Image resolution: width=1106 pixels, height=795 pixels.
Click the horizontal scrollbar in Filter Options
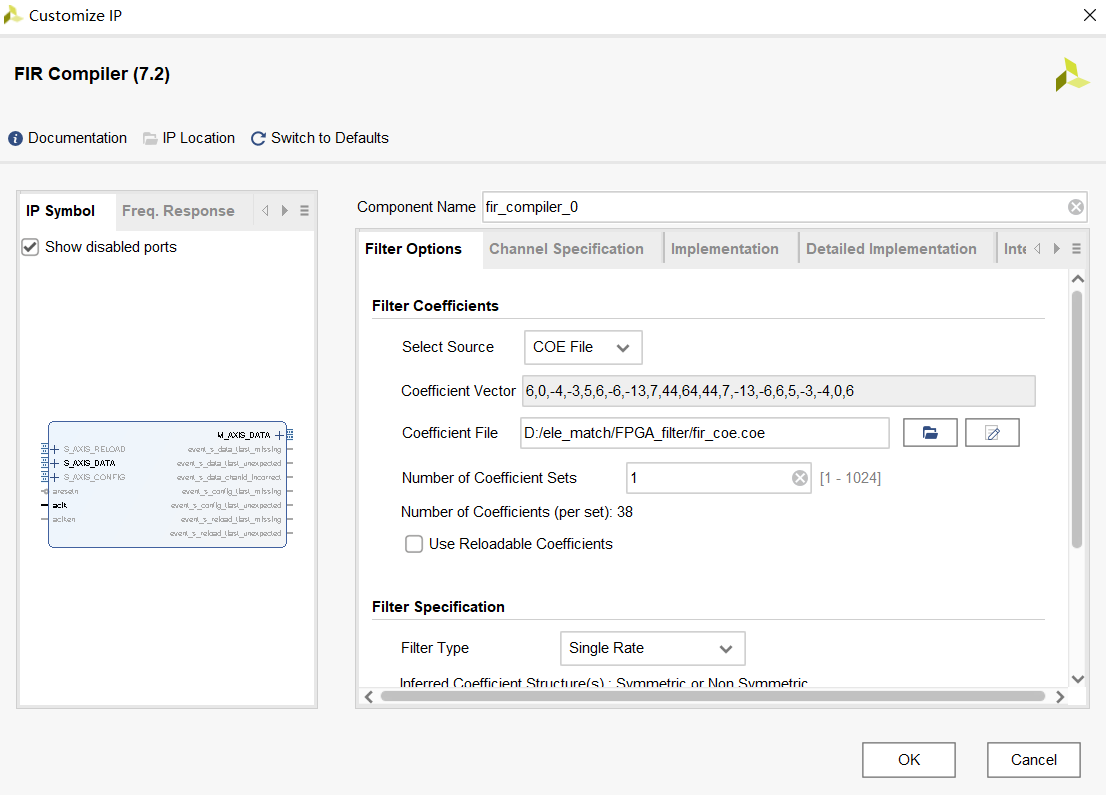coord(712,696)
